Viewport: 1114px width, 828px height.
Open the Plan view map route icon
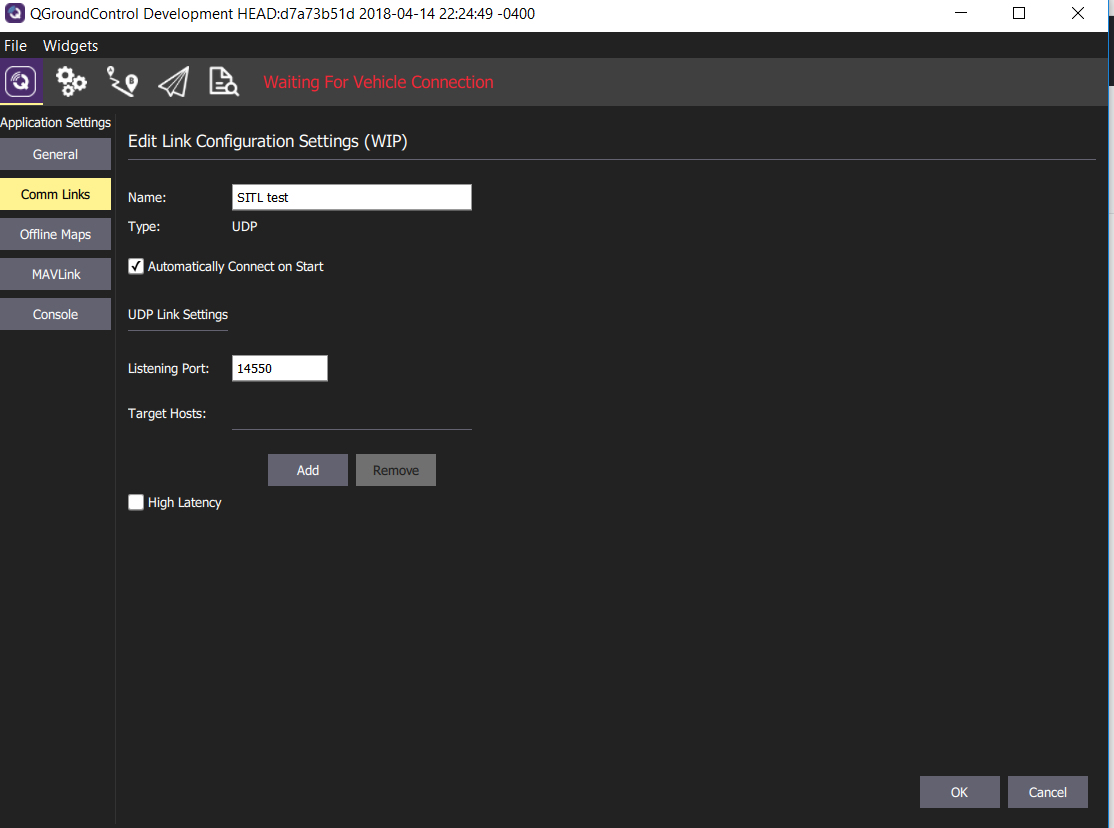pos(122,81)
